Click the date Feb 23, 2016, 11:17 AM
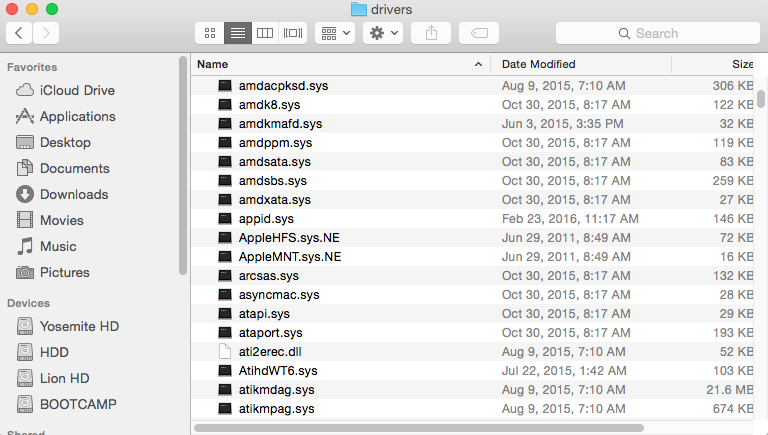The image size is (768, 435). pyautogui.click(x=570, y=219)
